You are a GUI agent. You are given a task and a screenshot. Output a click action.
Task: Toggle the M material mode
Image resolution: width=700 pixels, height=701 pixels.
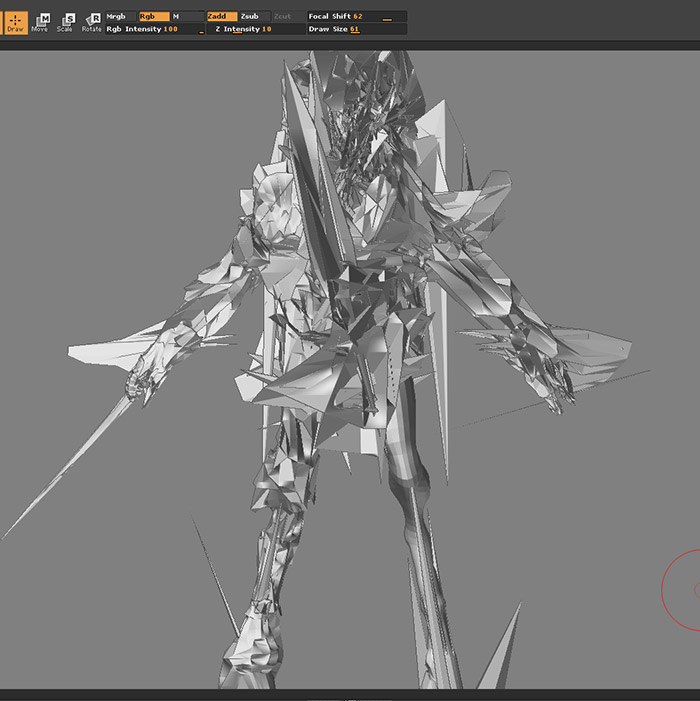point(188,17)
